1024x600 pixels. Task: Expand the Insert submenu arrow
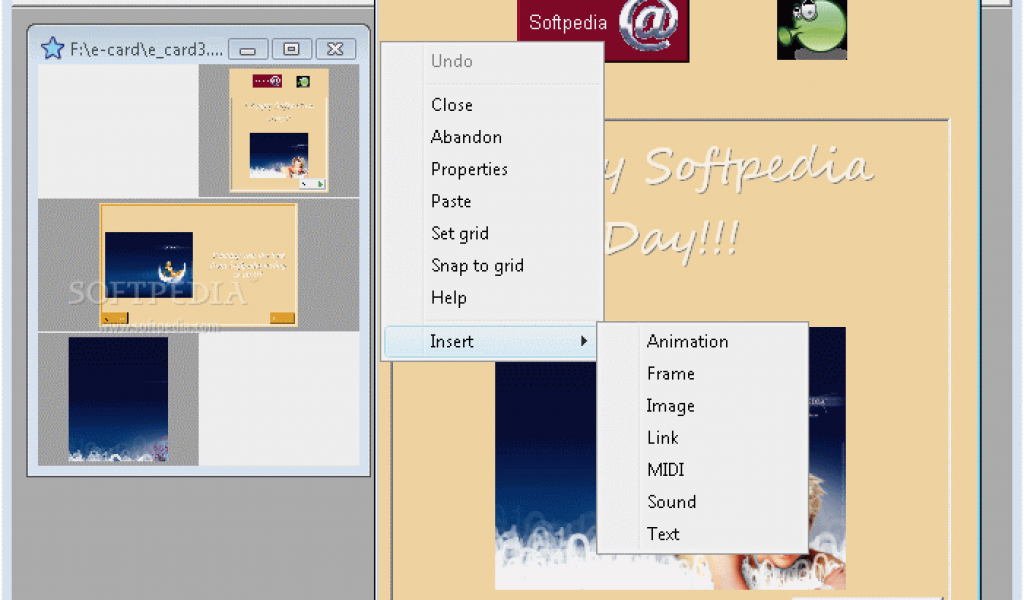point(584,341)
